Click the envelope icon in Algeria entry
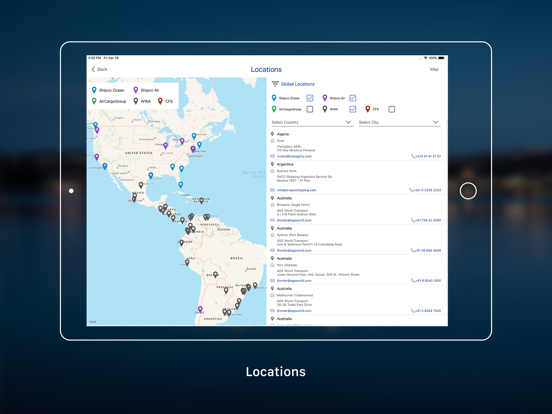This screenshot has height=414, width=552. pos(272,156)
